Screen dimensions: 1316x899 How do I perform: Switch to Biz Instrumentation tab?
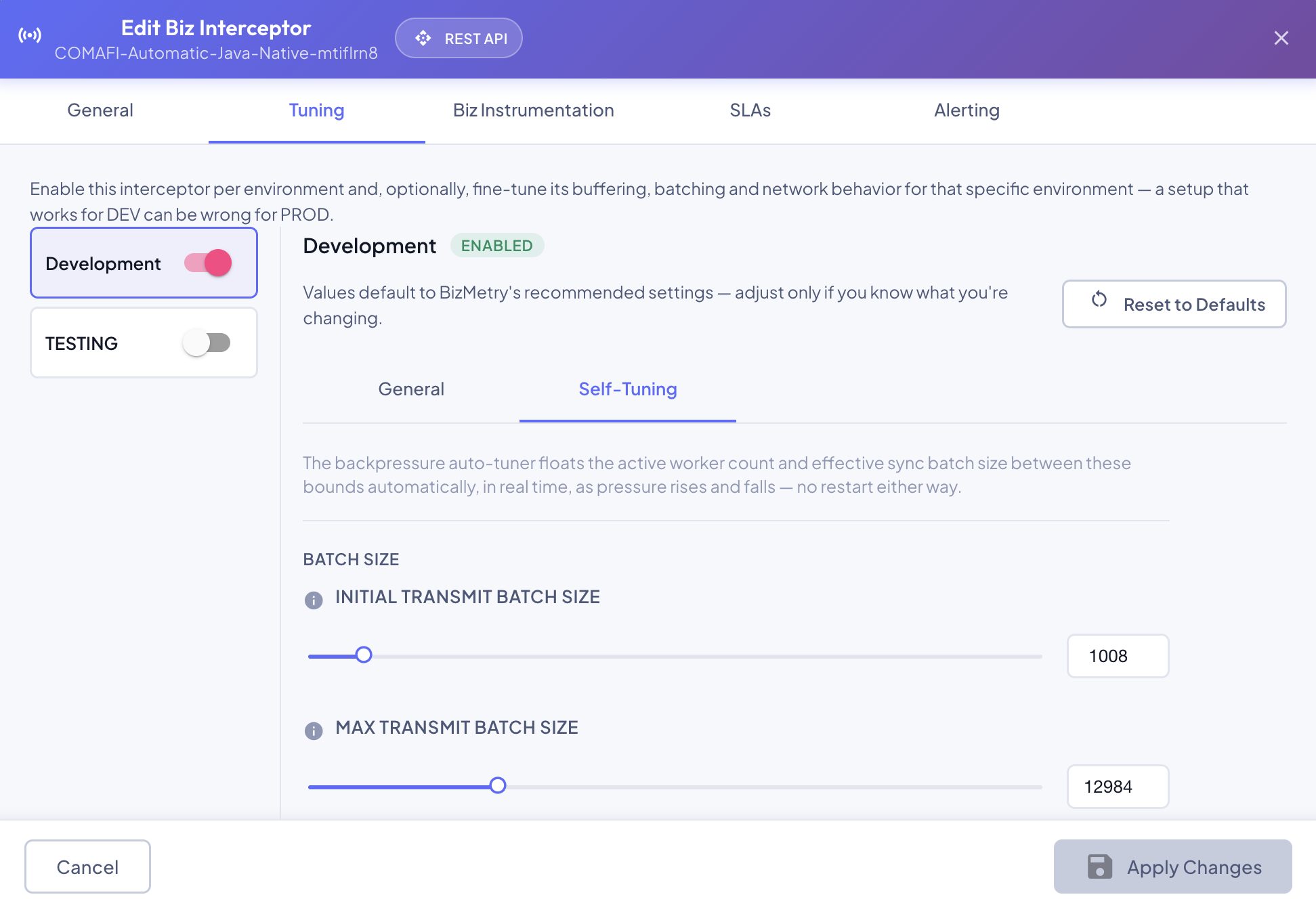point(533,110)
